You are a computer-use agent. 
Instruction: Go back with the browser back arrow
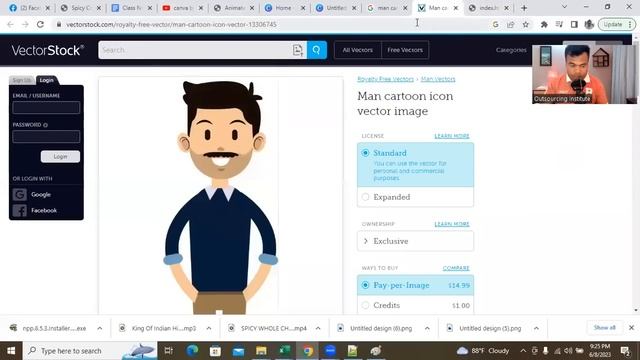(11, 24)
